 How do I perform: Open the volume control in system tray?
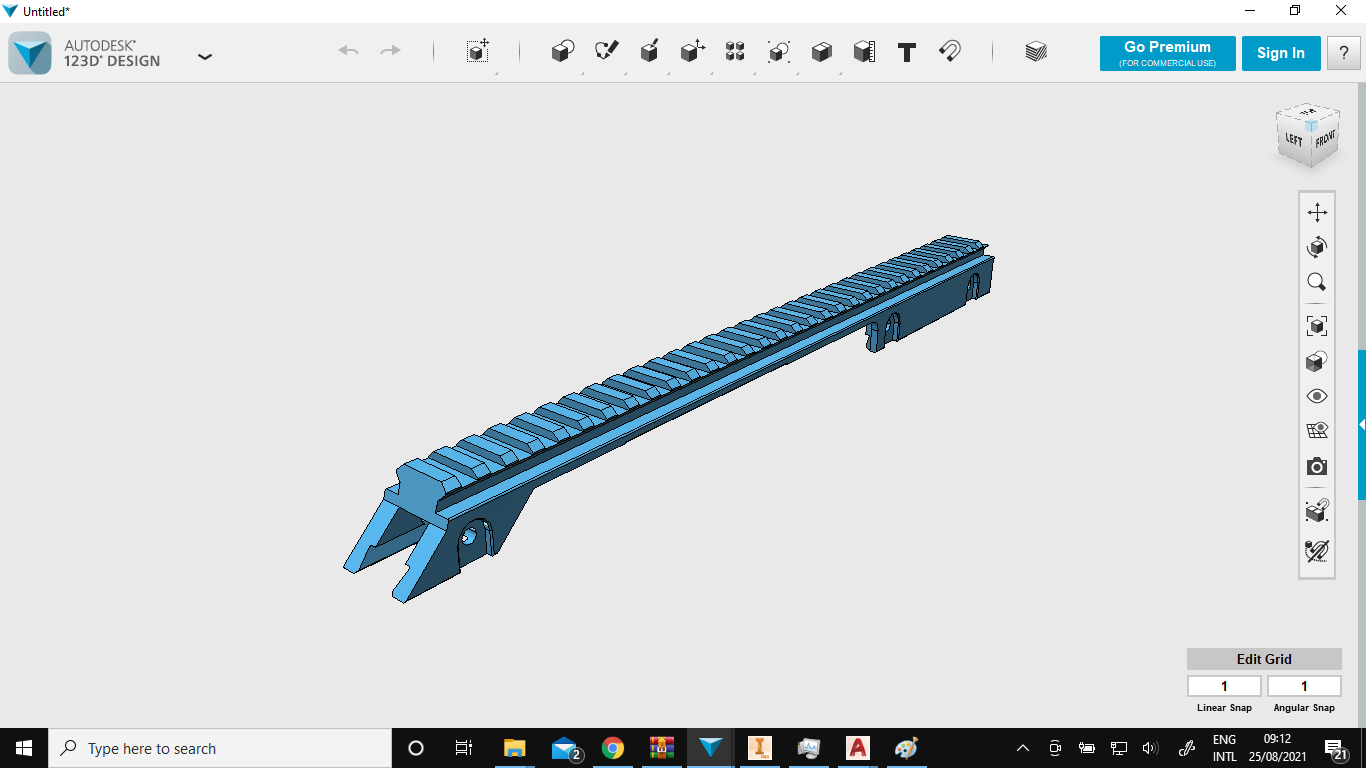[x=1150, y=748]
